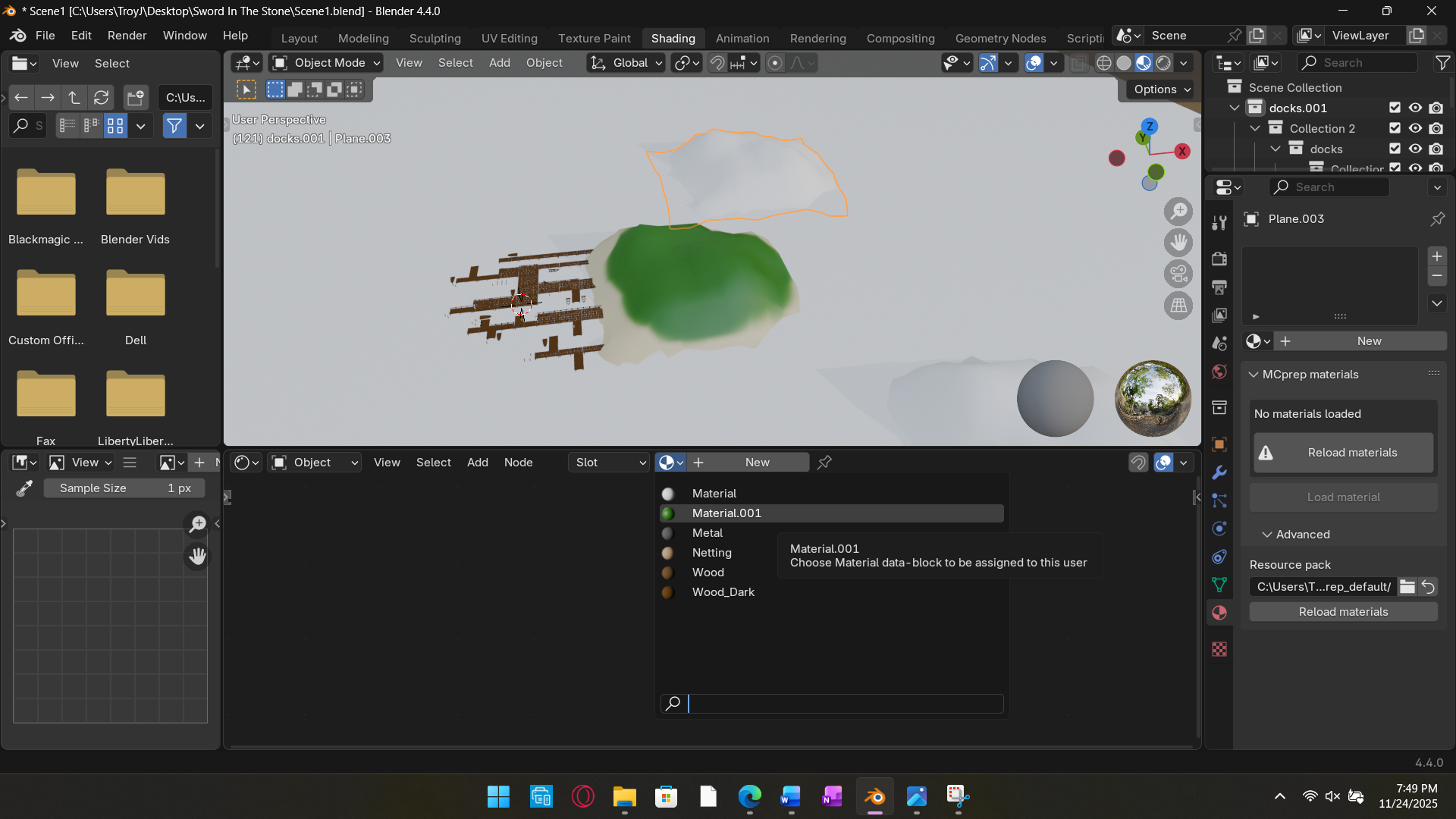1456x819 pixels.
Task: Open the Render properties tab
Action: click(x=1219, y=259)
